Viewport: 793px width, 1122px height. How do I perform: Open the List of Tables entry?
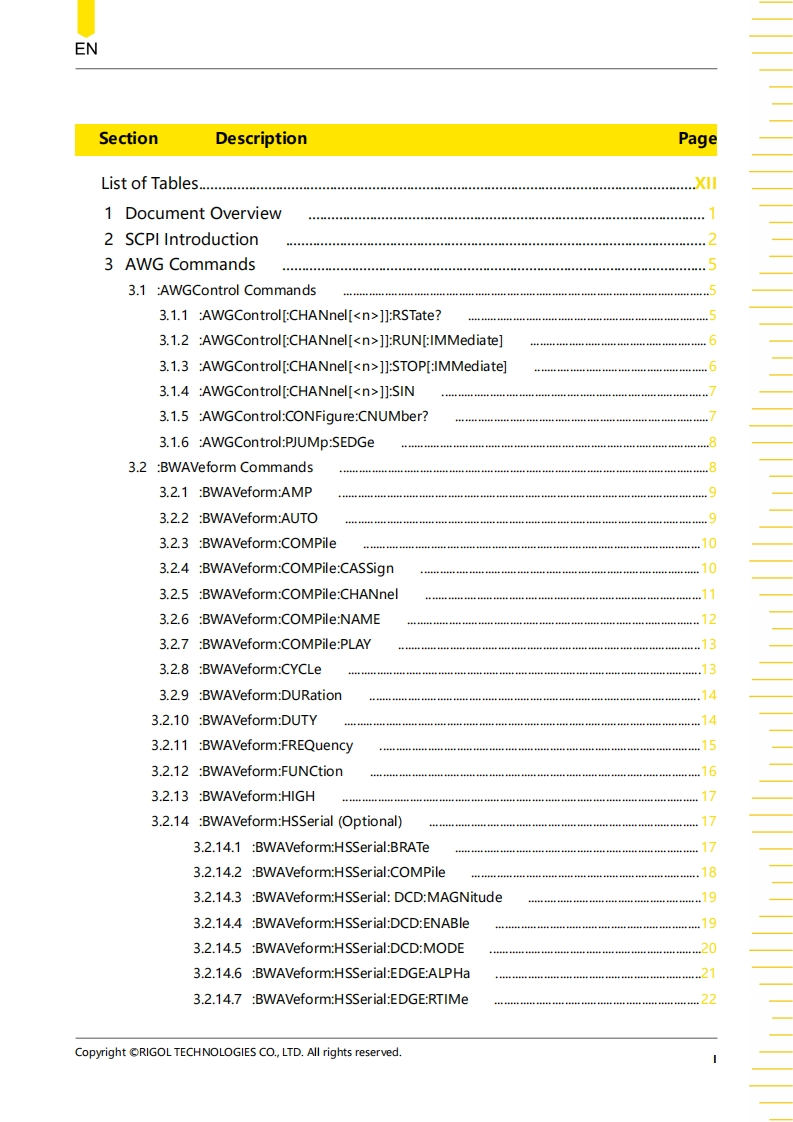[150, 183]
